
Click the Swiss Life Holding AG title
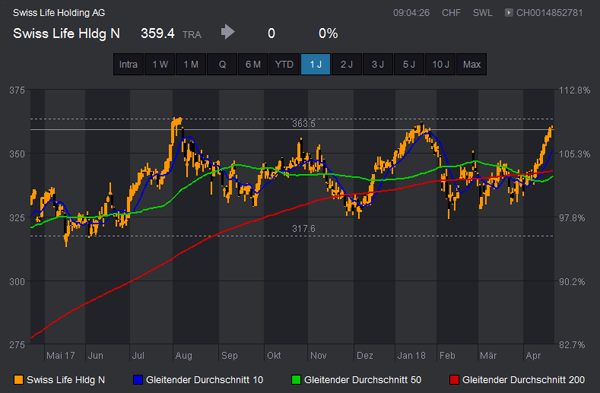click(59, 13)
